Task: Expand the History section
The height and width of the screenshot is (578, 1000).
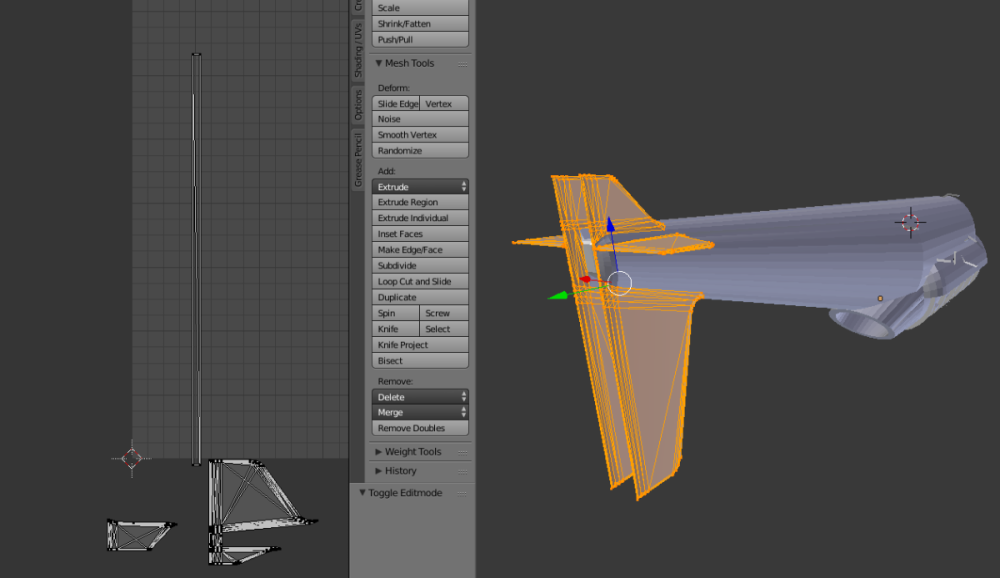Action: click(405, 470)
